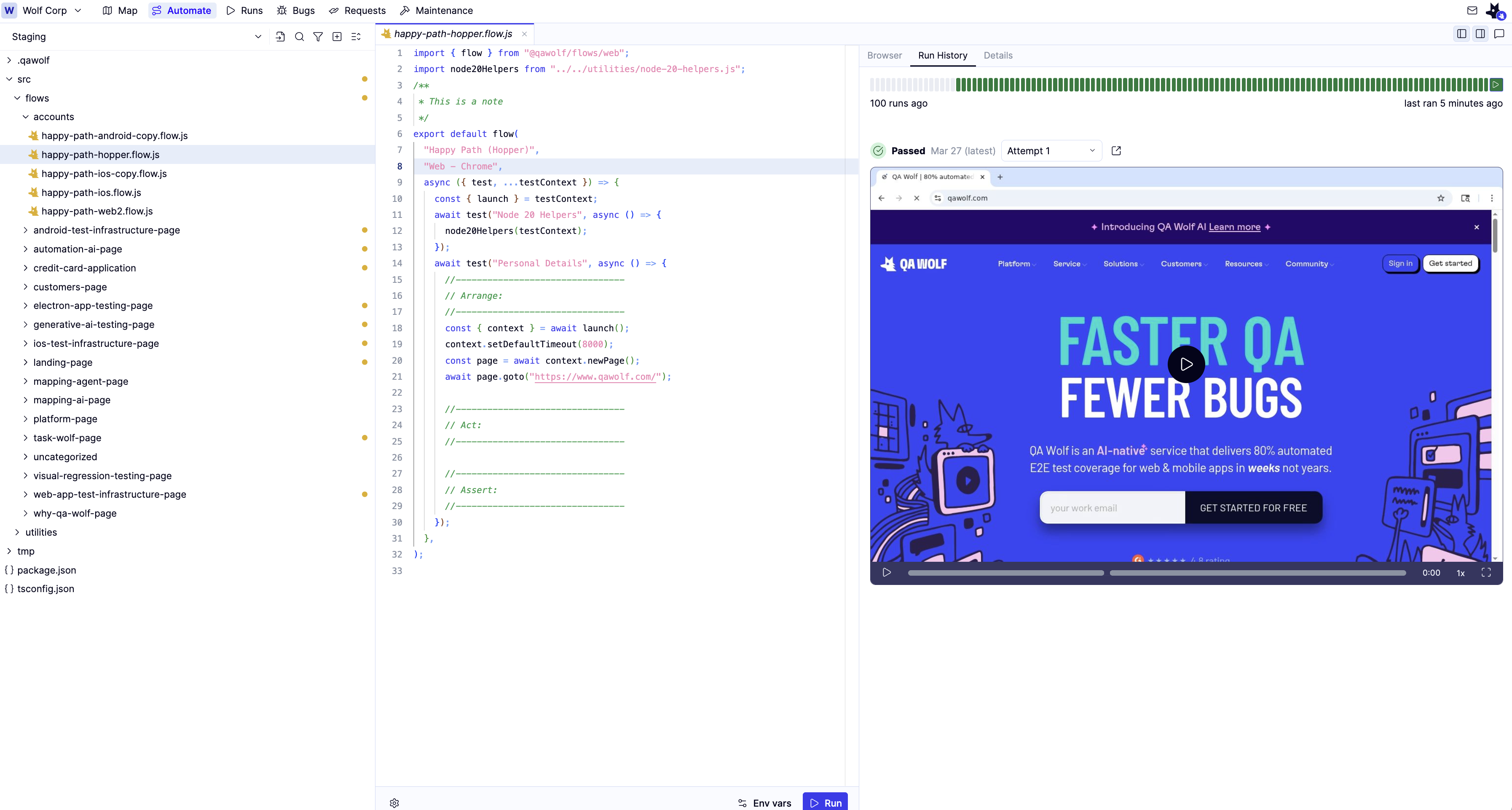Click the filter icon above the file tree

(318, 36)
